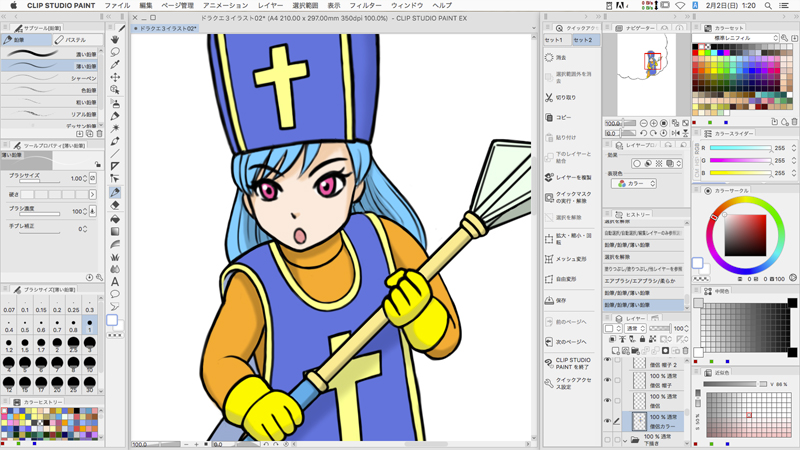Select the straight Line figure tool

tap(115, 154)
